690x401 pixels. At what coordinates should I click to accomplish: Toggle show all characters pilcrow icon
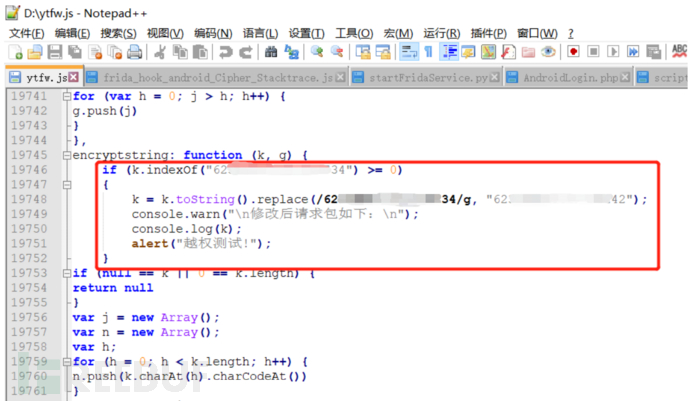click(428, 52)
